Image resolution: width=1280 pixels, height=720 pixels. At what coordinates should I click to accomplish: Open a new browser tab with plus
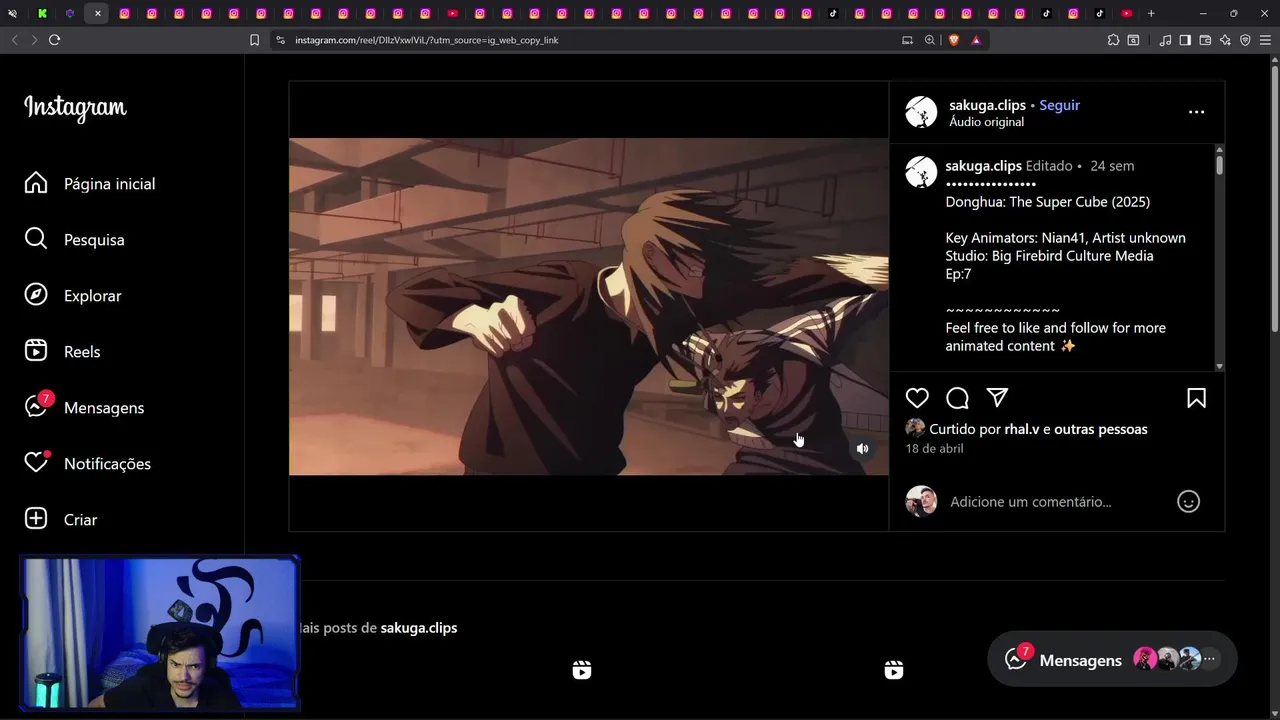[1151, 13]
